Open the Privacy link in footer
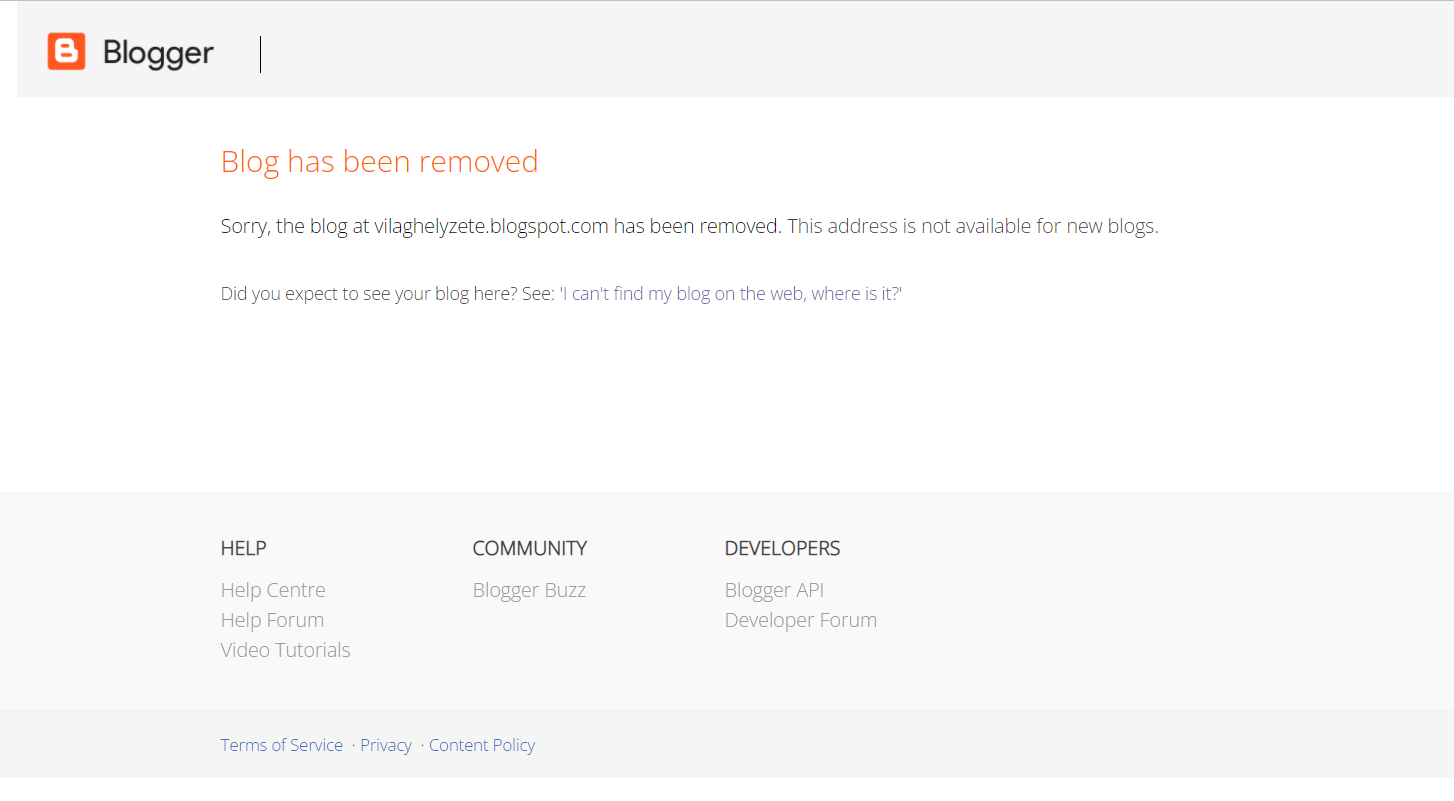 tap(386, 745)
